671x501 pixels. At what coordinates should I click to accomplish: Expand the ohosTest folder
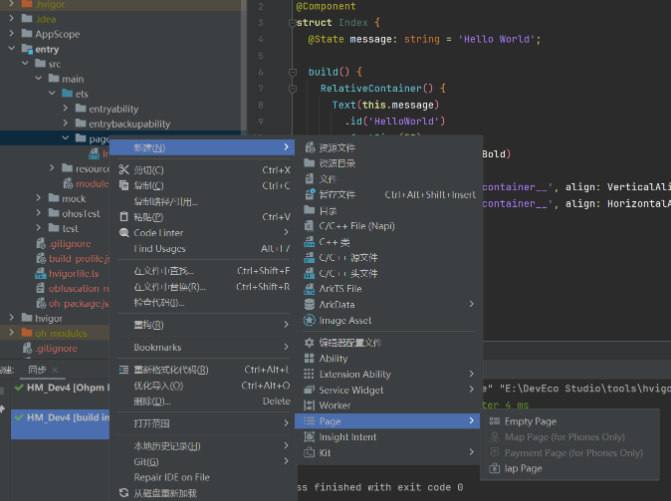(39, 213)
